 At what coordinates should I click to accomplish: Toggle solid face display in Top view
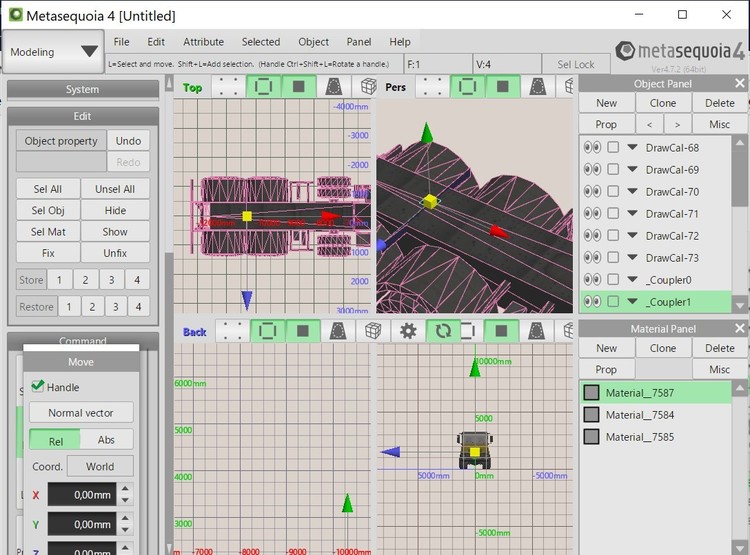click(298, 87)
